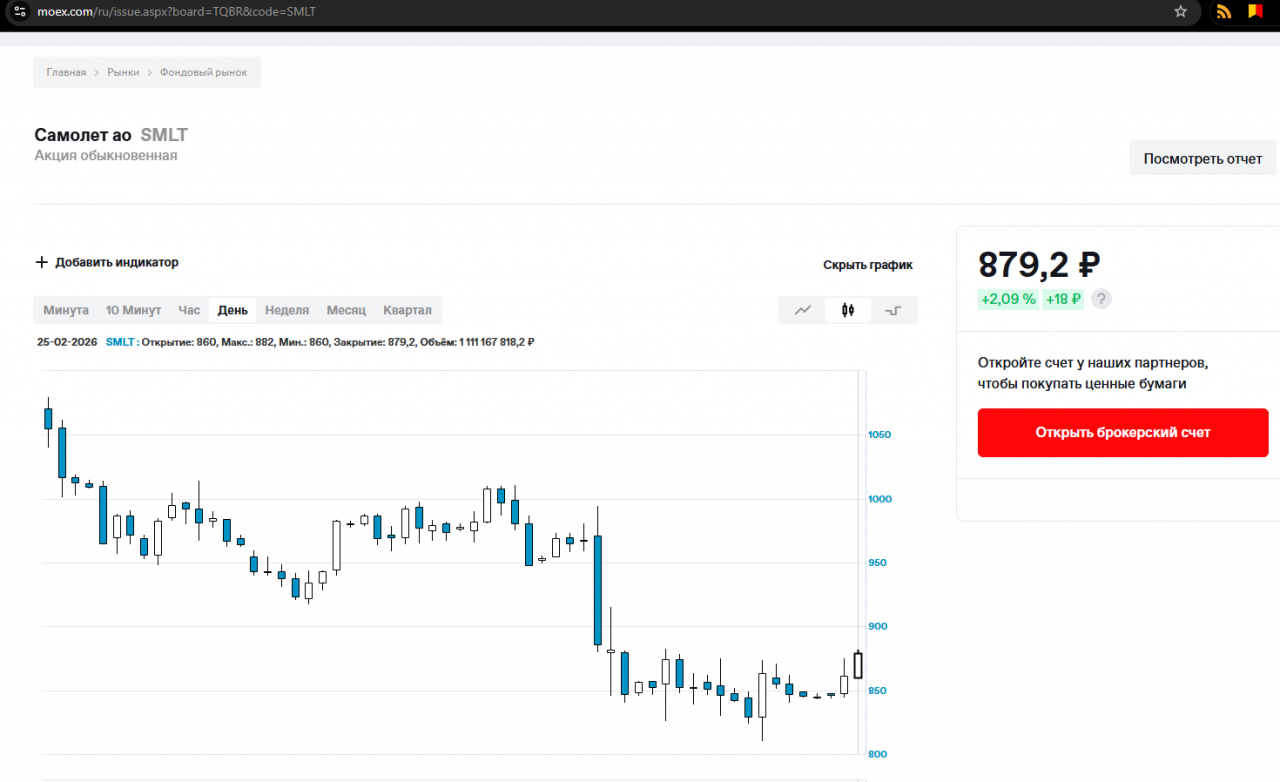Click the yellow-red bookmark extension icon
The image size is (1280, 782).
click(x=1254, y=12)
